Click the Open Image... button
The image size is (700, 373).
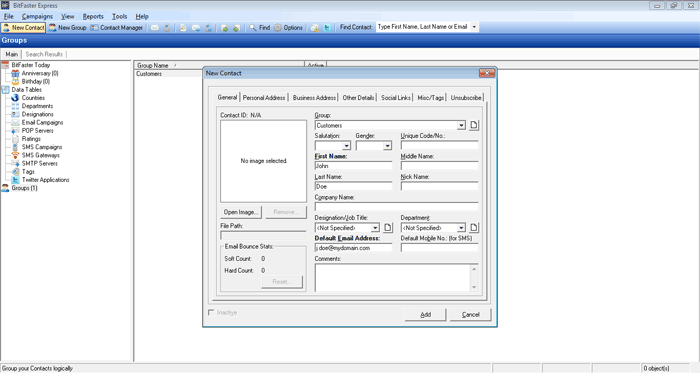(241, 212)
